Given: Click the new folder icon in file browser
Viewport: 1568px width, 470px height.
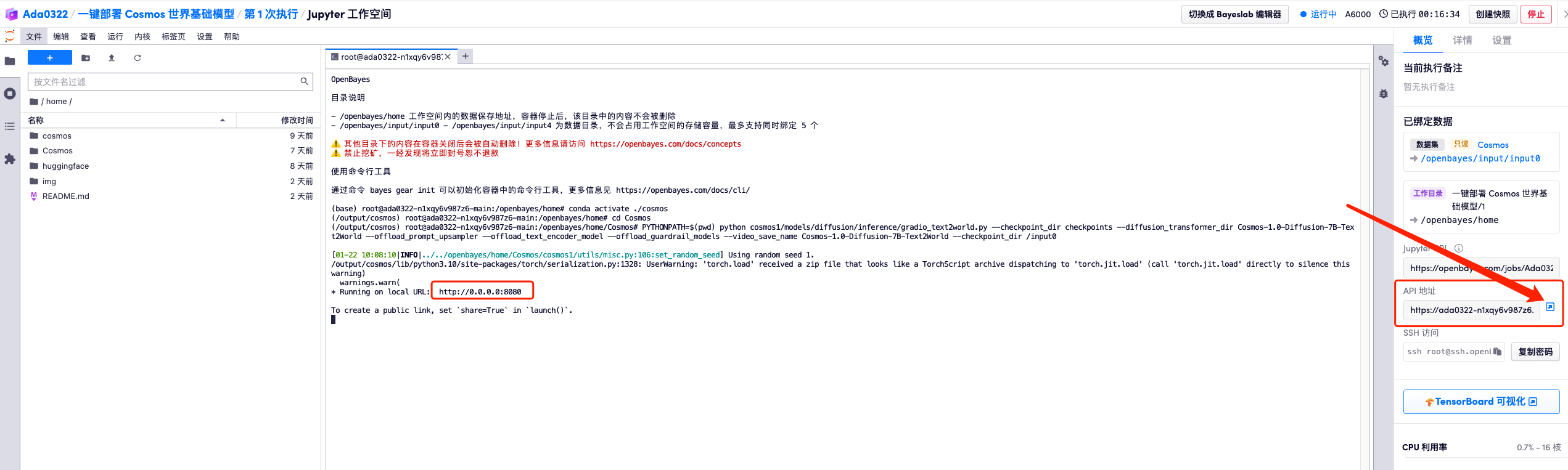Looking at the screenshot, I should (x=86, y=58).
